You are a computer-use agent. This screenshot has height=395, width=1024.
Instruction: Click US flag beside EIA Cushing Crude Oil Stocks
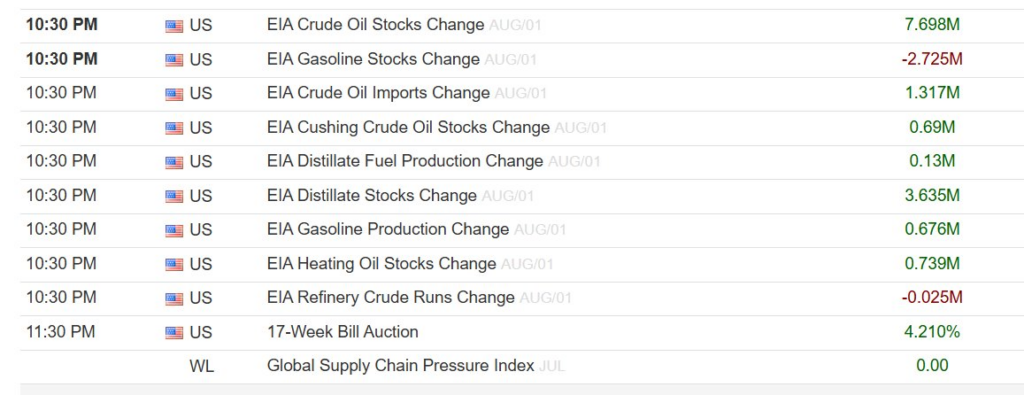click(x=174, y=128)
